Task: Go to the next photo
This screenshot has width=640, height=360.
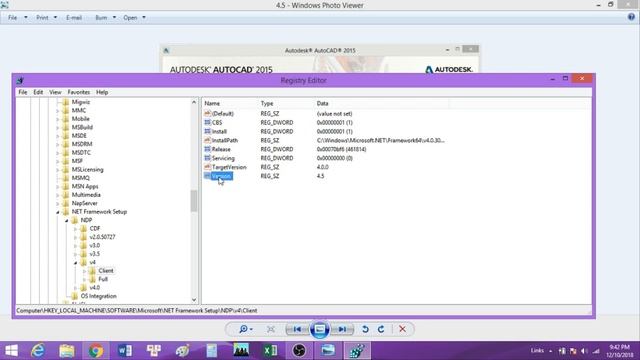Action: point(342,329)
